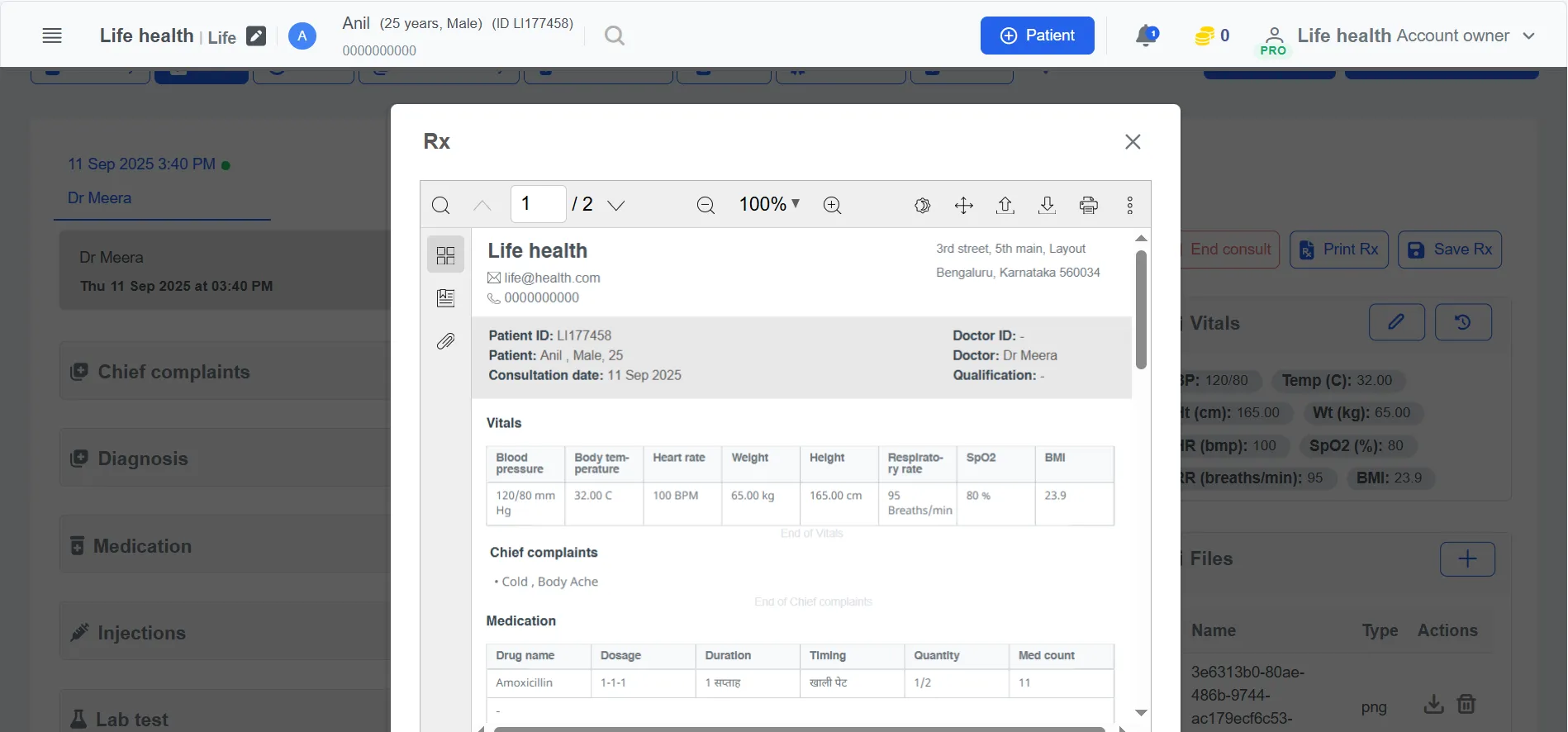
Task: Click the End consult button
Action: click(x=1230, y=250)
